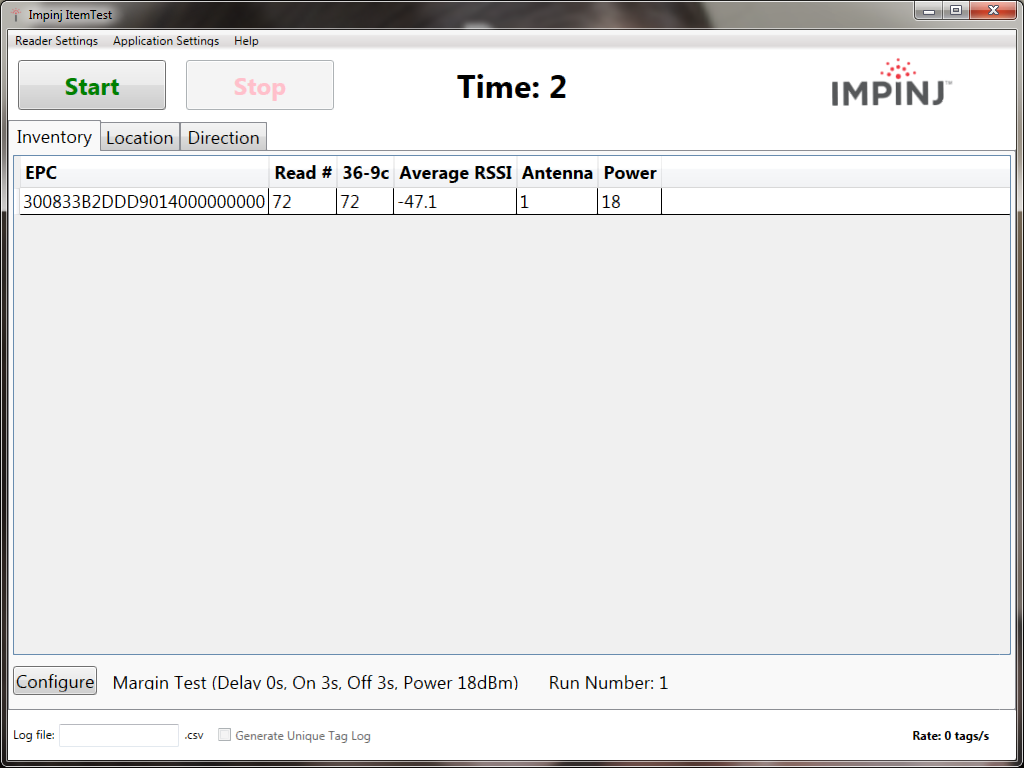Click the green Start button
The height and width of the screenshot is (768, 1024).
click(x=92, y=85)
